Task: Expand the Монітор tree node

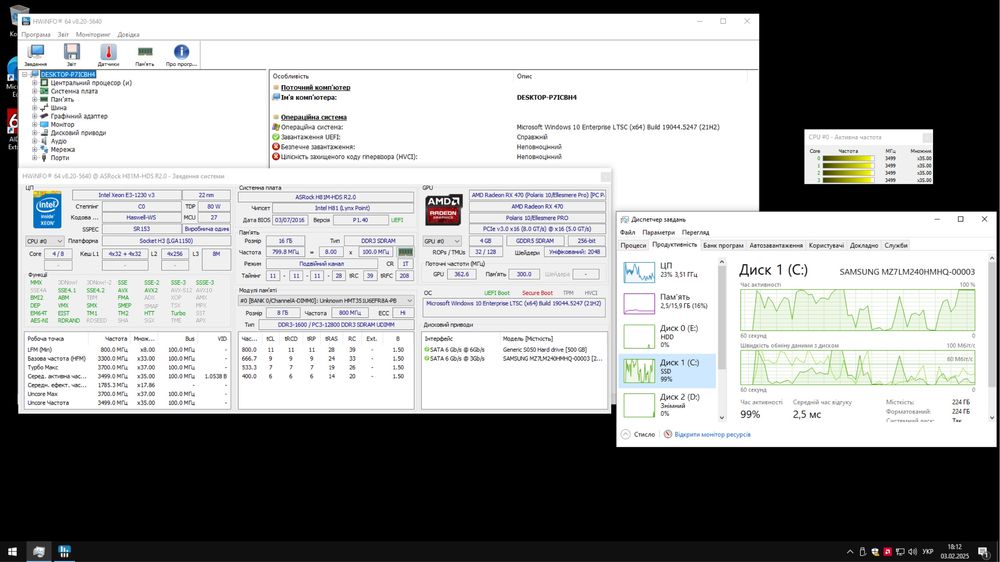Action: click(x=34, y=124)
